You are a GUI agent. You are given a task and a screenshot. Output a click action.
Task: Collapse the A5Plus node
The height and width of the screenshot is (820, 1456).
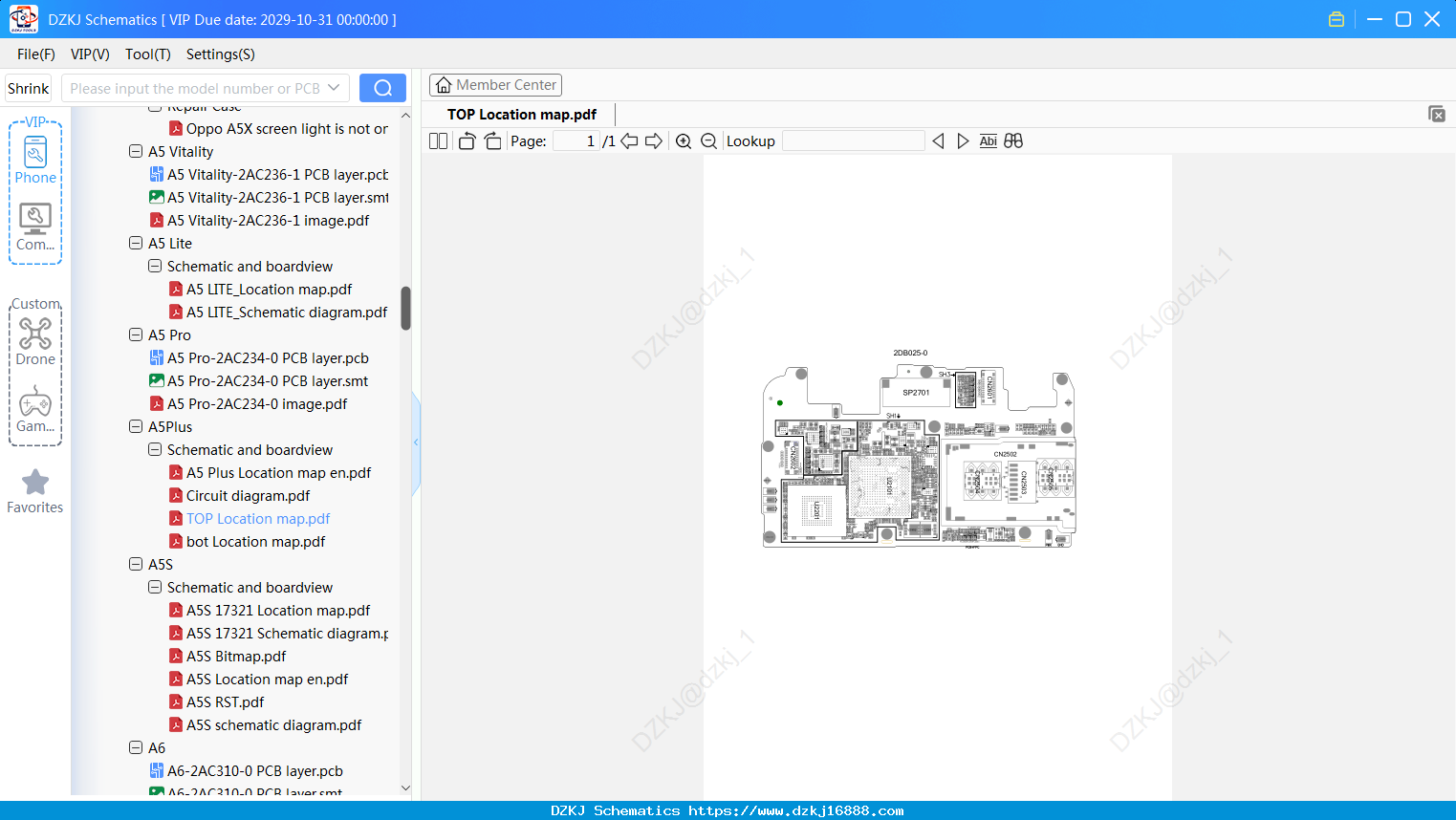[x=136, y=427]
